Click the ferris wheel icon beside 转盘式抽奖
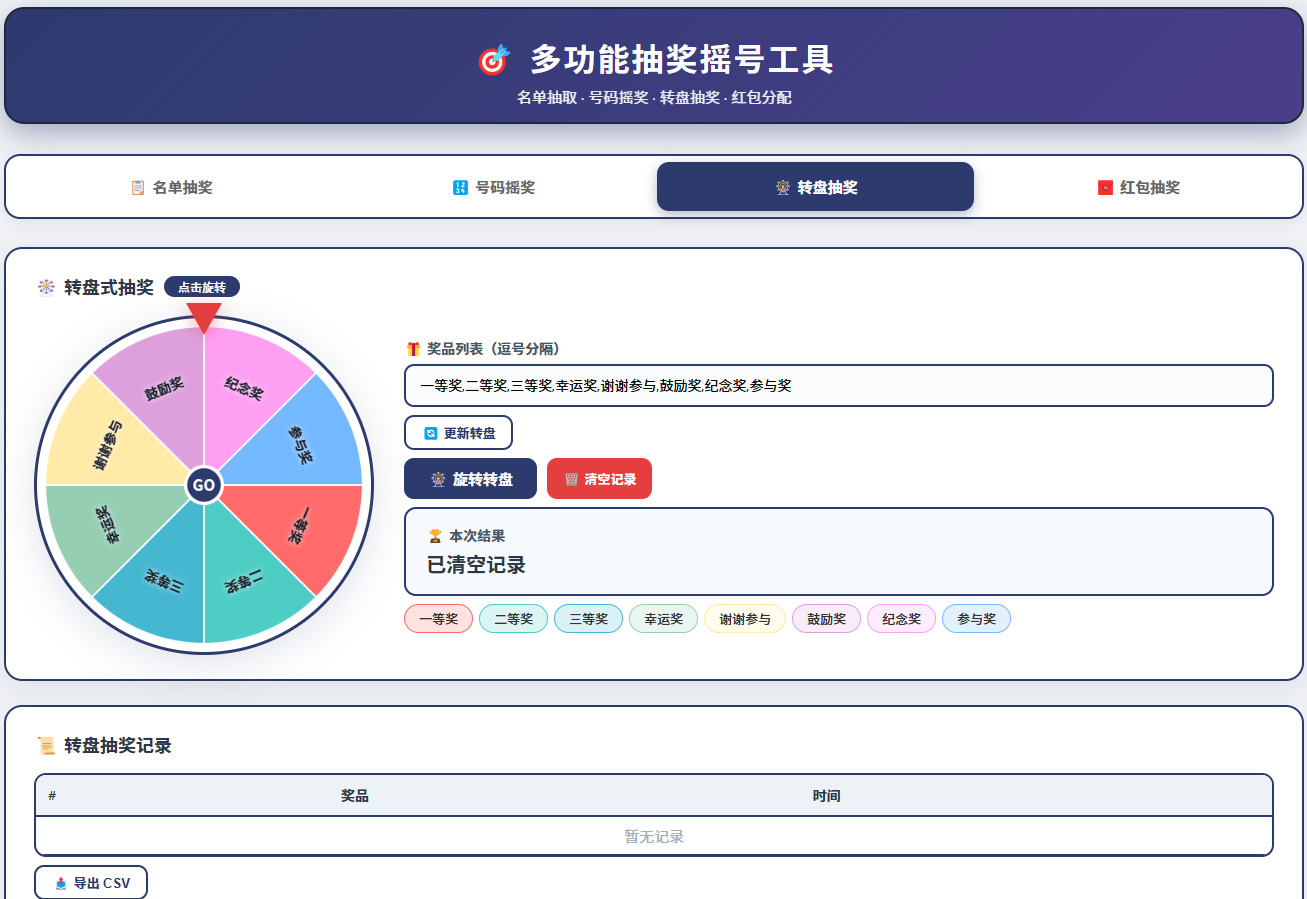The height and width of the screenshot is (899, 1307). tap(46, 287)
